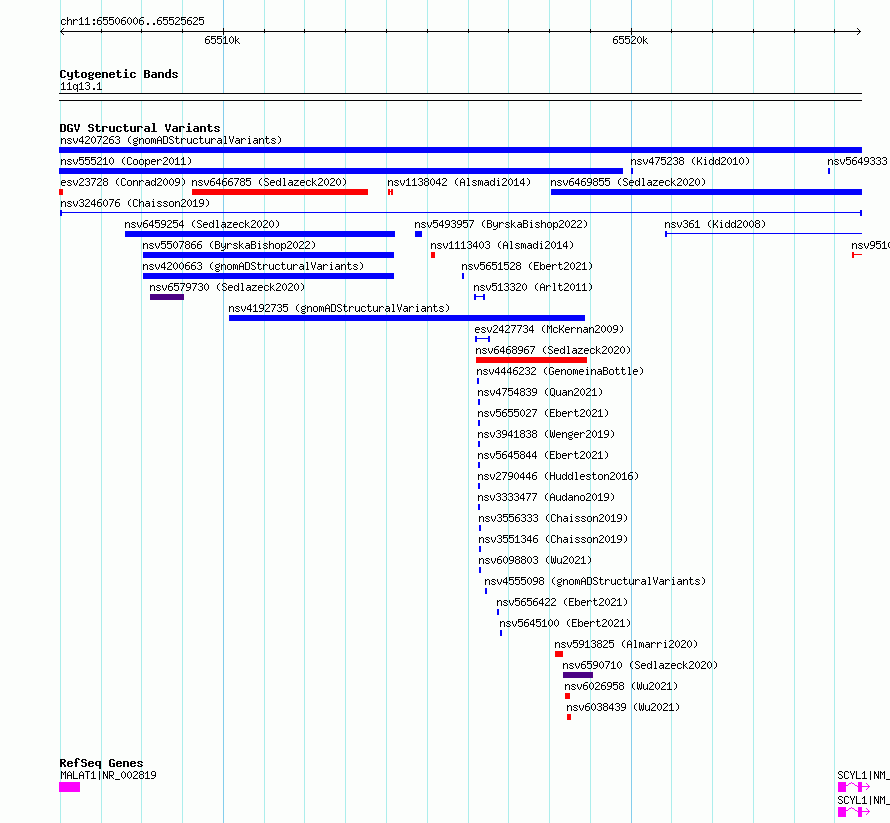The width and height of the screenshot is (890, 823).
Task: Open nsv513320 (Arlt2011) label
Action: coord(533,287)
